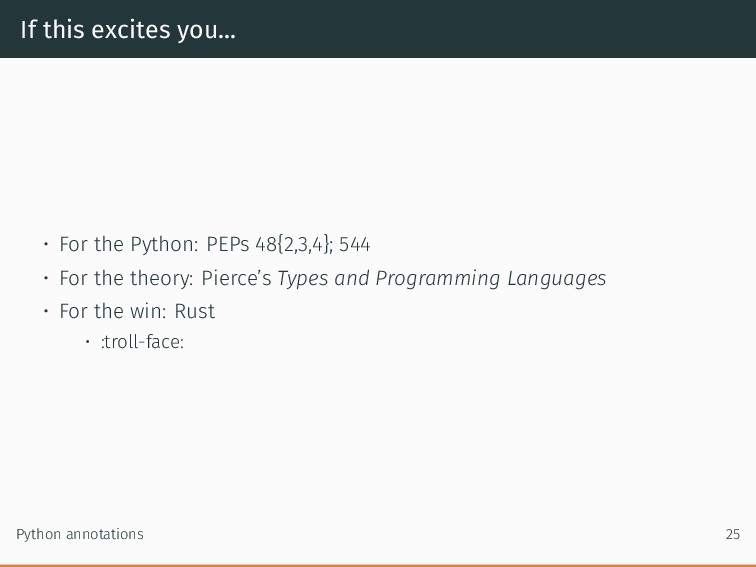Click the number "544" in the first bullet

tap(354, 244)
